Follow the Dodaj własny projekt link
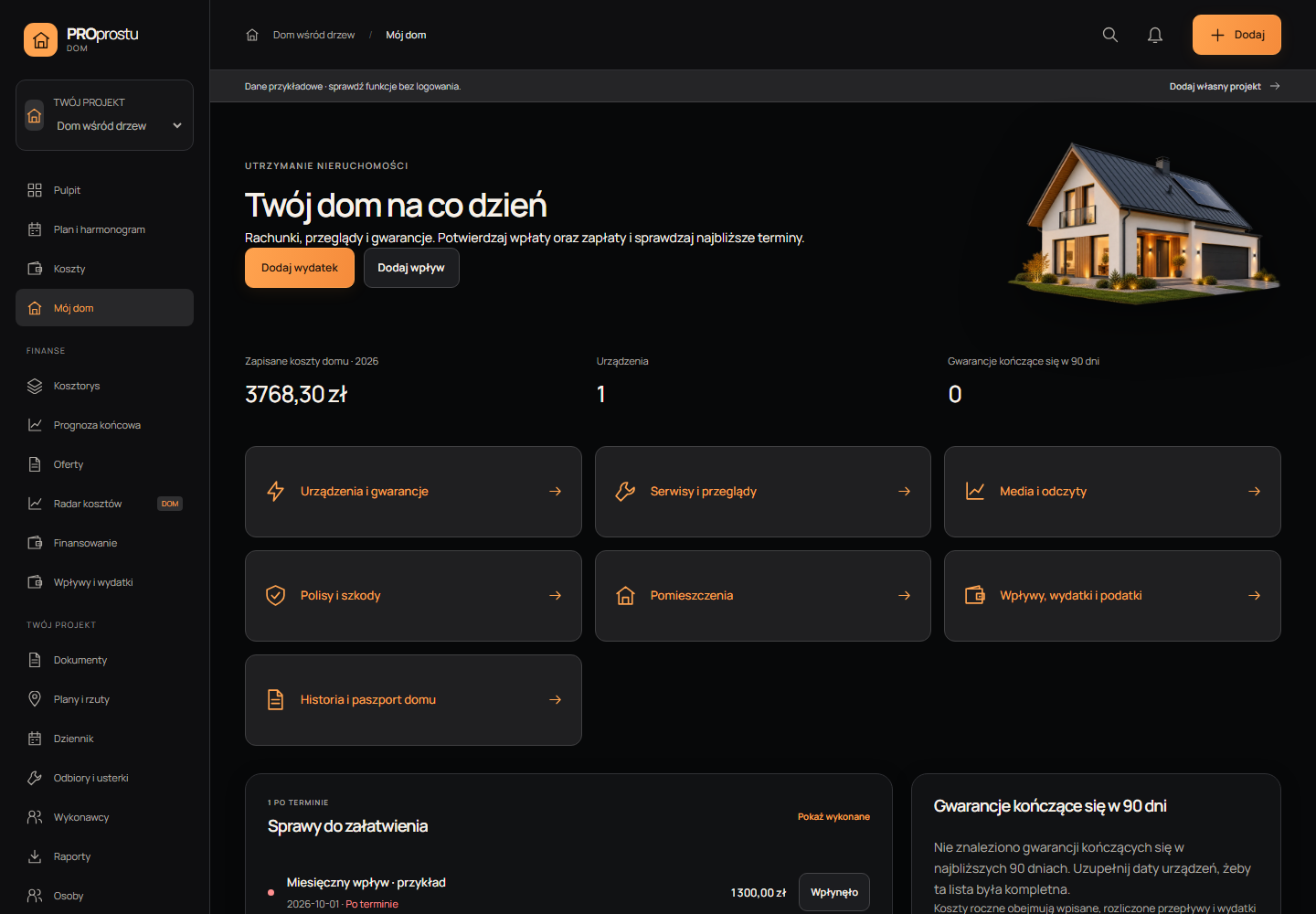 1225,86
